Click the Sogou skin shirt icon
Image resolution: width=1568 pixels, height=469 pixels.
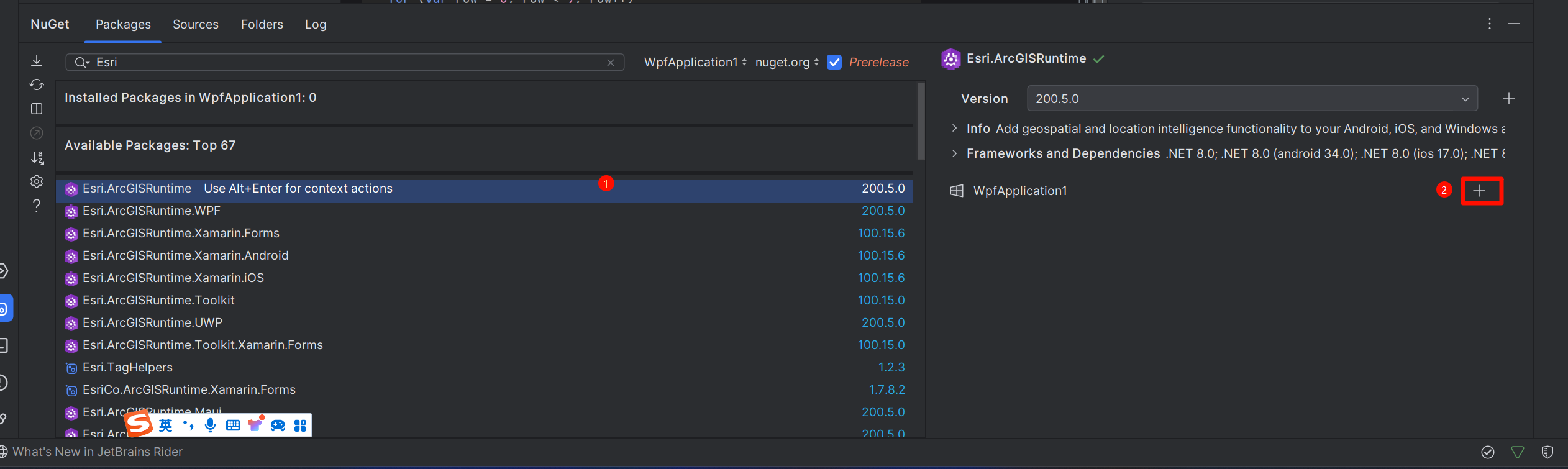tap(255, 425)
